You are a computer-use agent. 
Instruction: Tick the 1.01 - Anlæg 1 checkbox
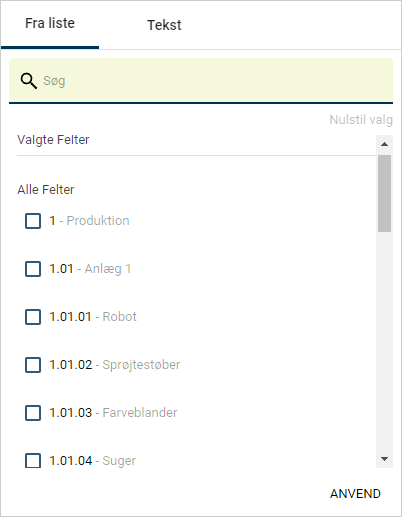click(33, 269)
